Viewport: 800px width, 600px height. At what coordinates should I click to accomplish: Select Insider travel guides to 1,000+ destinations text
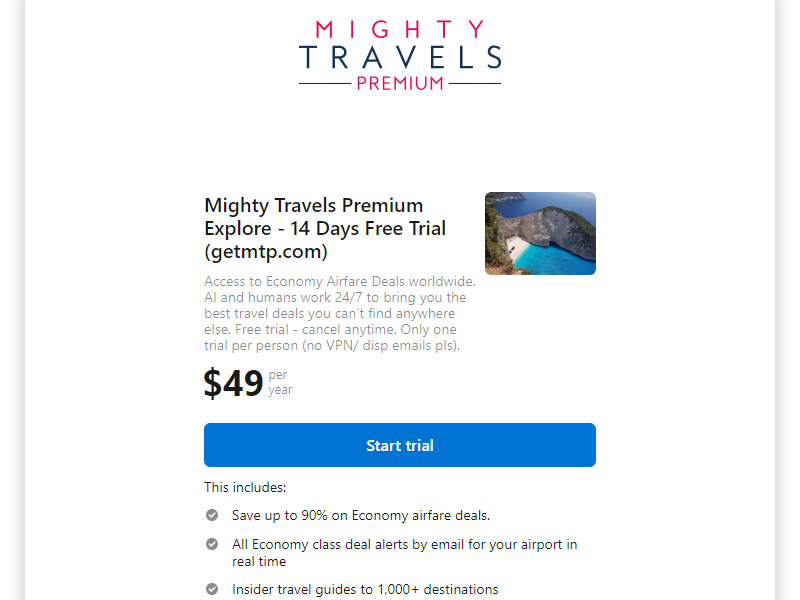coord(365,589)
